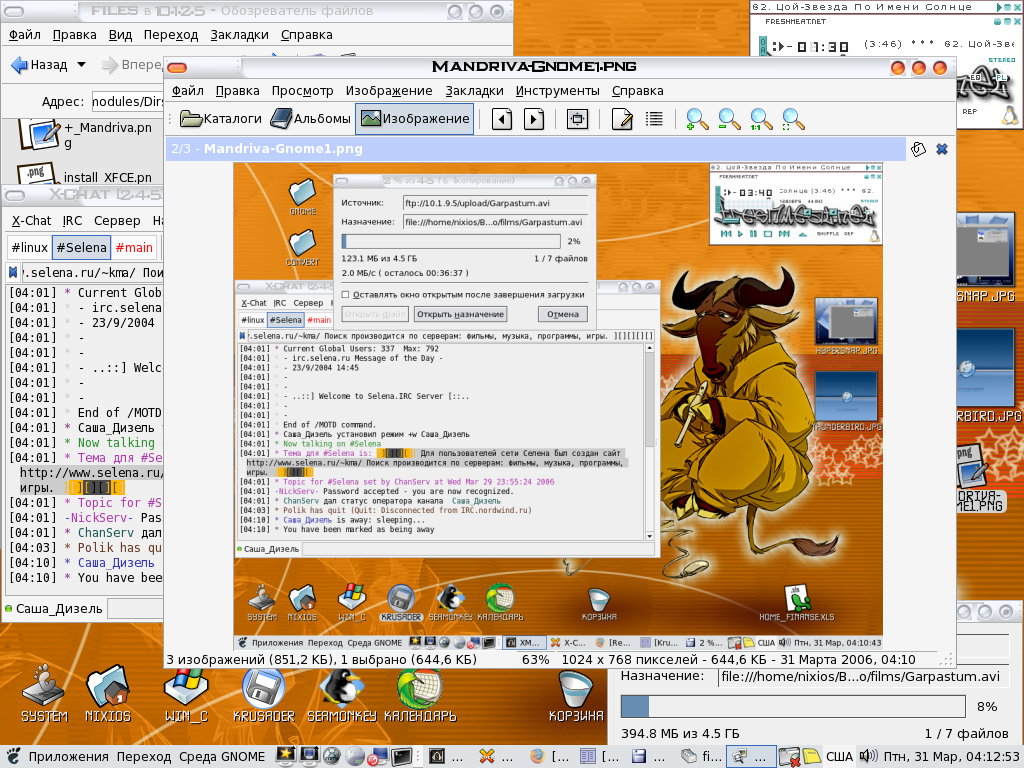Open the Просмотр menu in gThumb
Viewport: 1024px width, 768px height.
click(302, 91)
